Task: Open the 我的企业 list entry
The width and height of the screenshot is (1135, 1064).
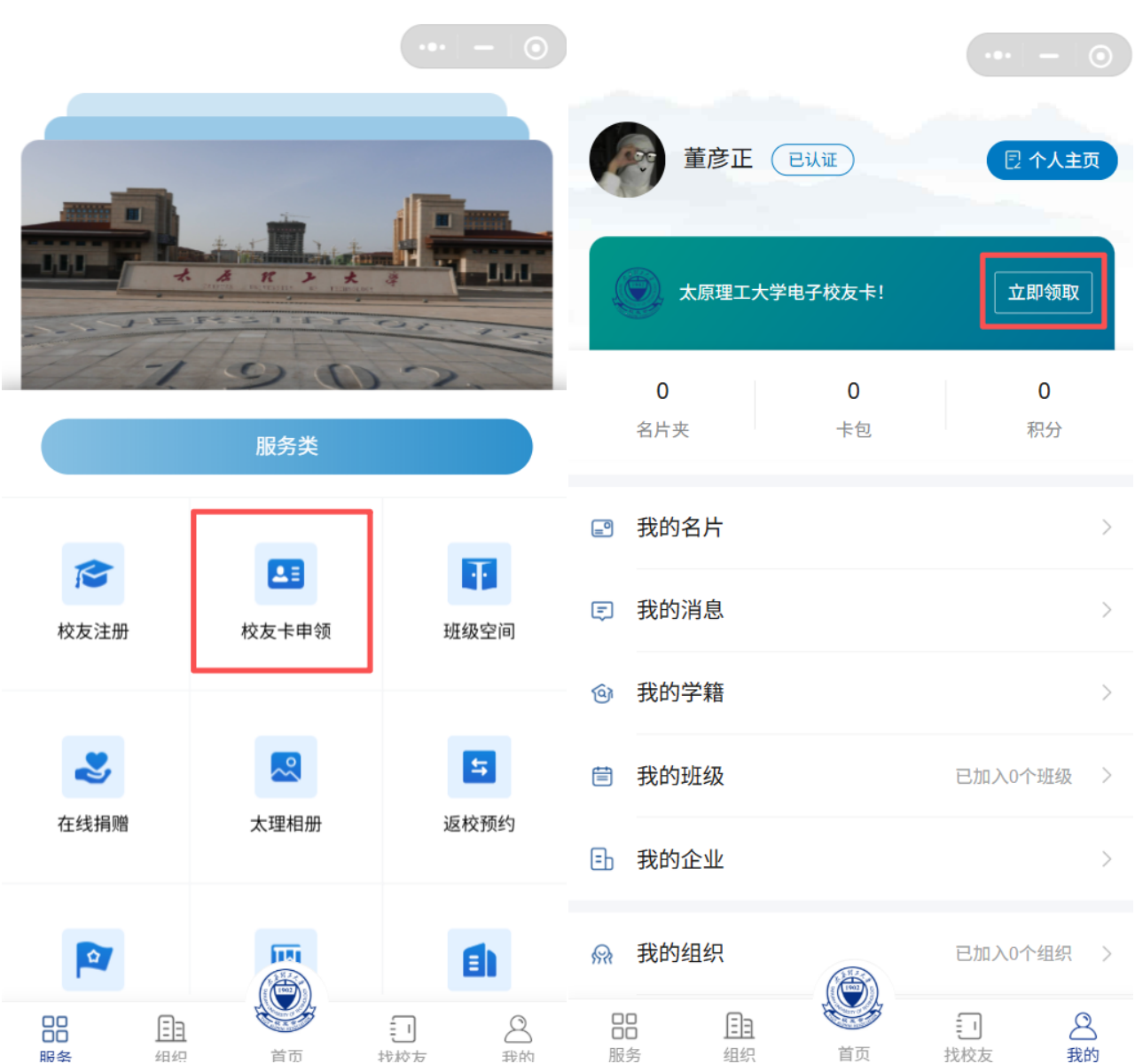Action: point(851,859)
